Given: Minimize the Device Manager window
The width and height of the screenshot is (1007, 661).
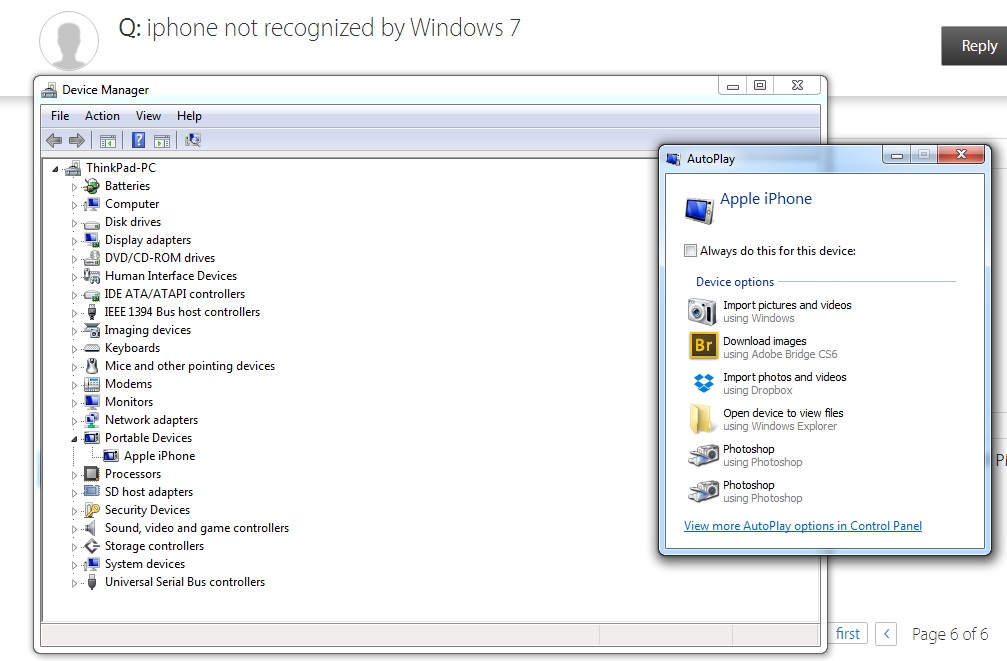Looking at the screenshot, I should coord(733,85).
